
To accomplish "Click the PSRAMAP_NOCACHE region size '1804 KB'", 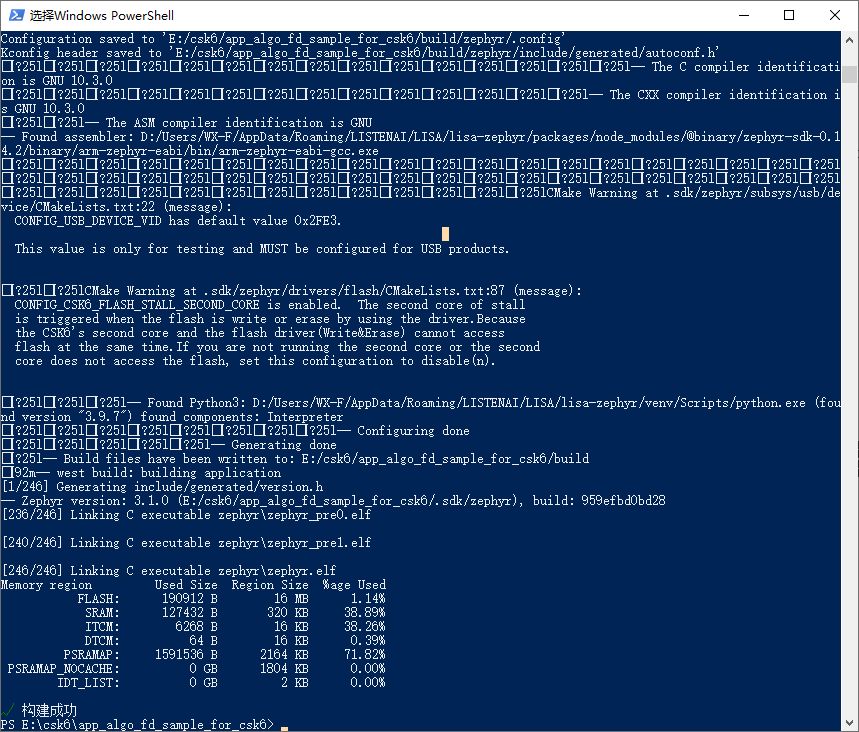I will tap(284, 669).
